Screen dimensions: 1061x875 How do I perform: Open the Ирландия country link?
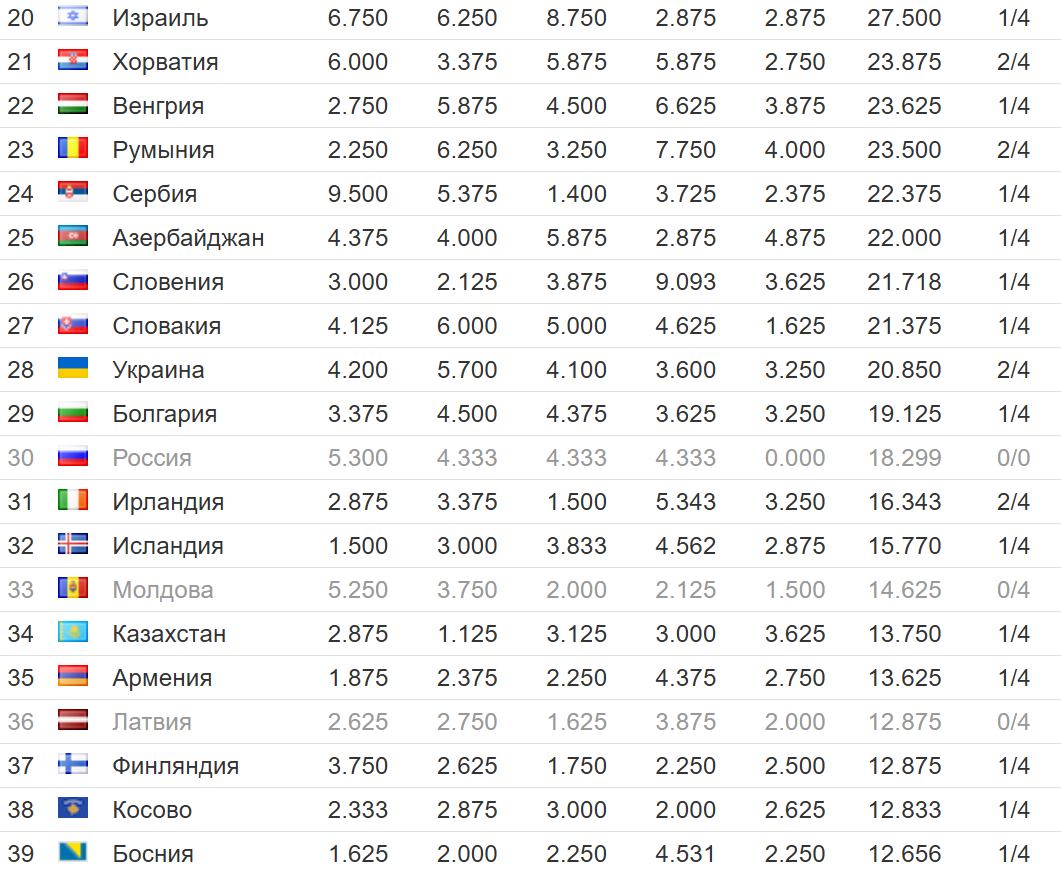(168, 502)
